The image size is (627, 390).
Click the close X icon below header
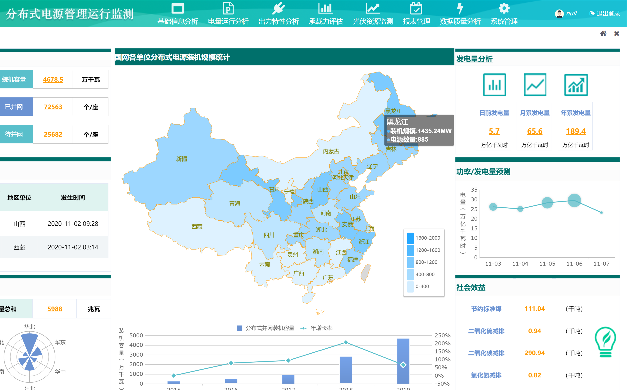(617, 34)
